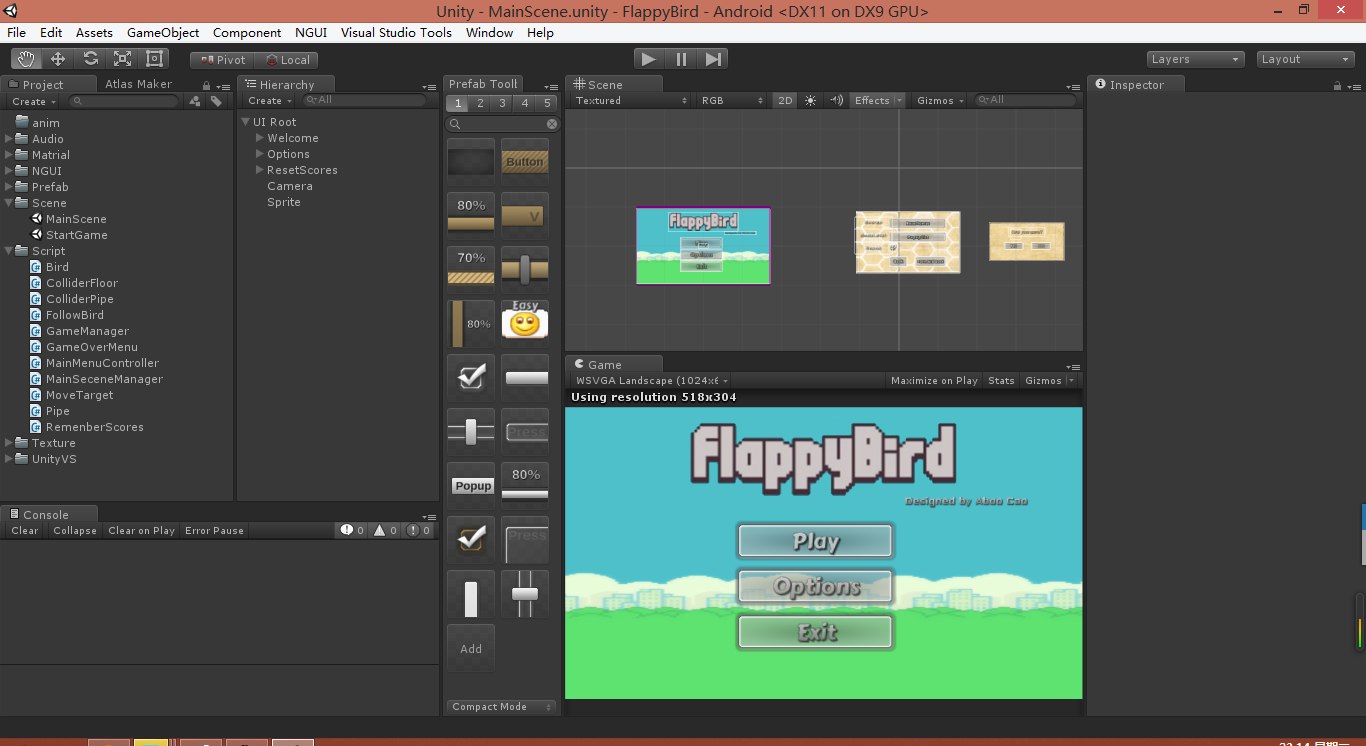Image resolution: width=1366 pixels, height=746 pixels.
Task: Open the Compact Mode dropdown
Action: tap(501, 706)
